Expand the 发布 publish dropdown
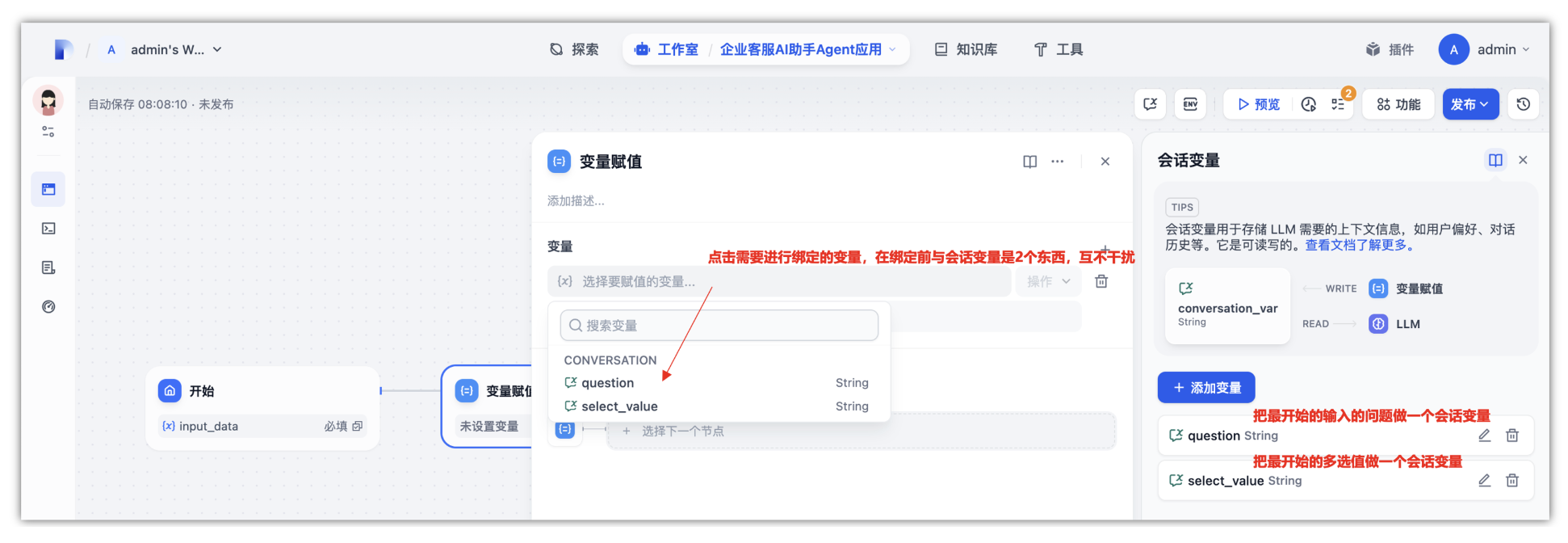 (x=1470, y=104)
